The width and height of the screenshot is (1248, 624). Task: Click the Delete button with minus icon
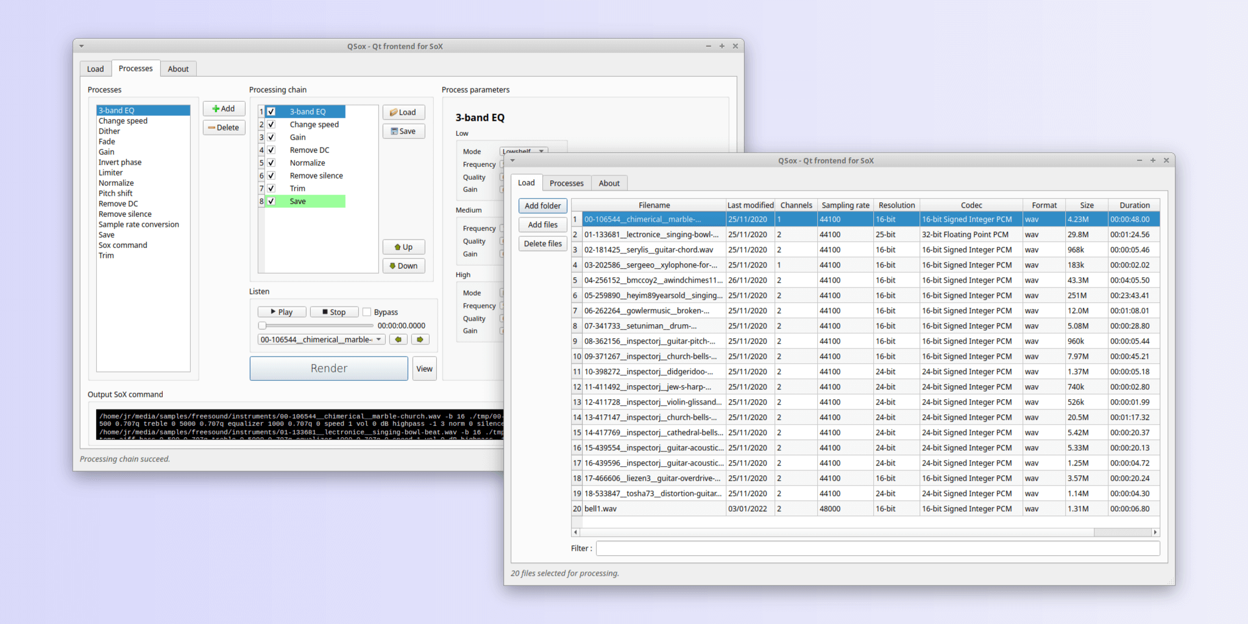[224, 128]
